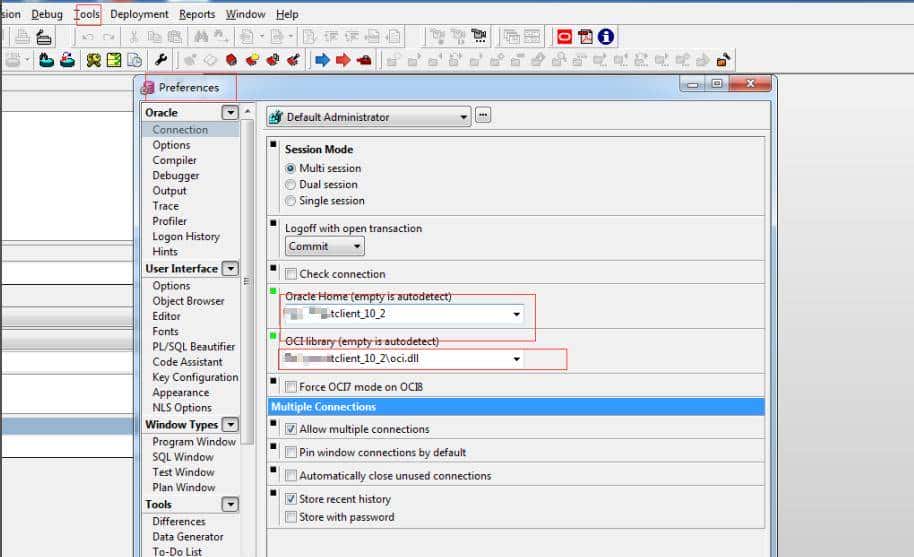Click the video camera macro icon

[x=479, y=36]
